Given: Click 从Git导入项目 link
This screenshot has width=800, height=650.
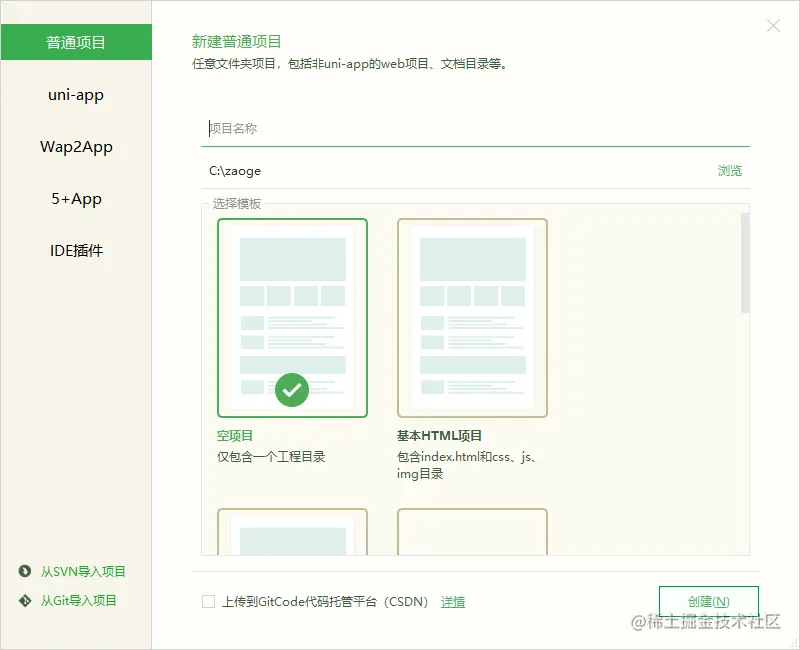Looking at the screenshot, I should coord(79,601).
